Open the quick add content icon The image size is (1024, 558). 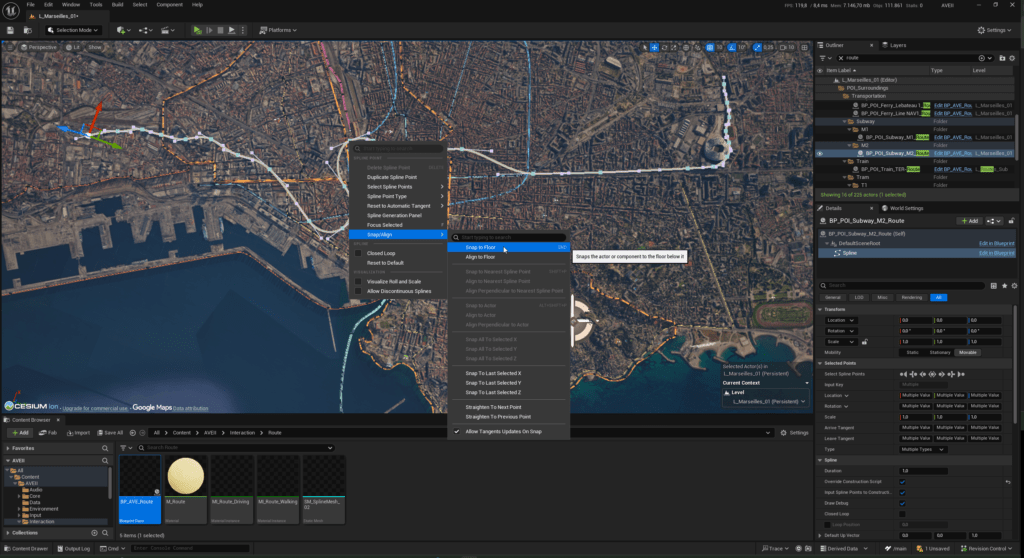point(122,30)
